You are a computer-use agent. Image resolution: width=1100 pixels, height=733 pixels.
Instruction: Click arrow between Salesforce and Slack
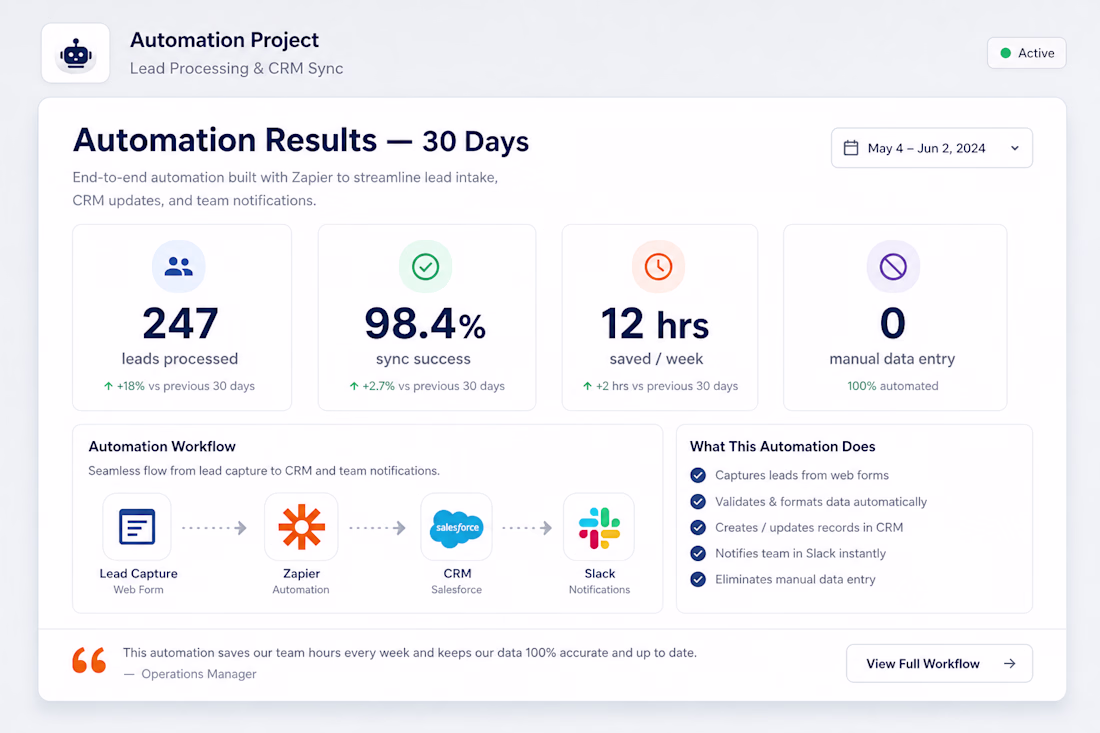click(x=527, y=527)
